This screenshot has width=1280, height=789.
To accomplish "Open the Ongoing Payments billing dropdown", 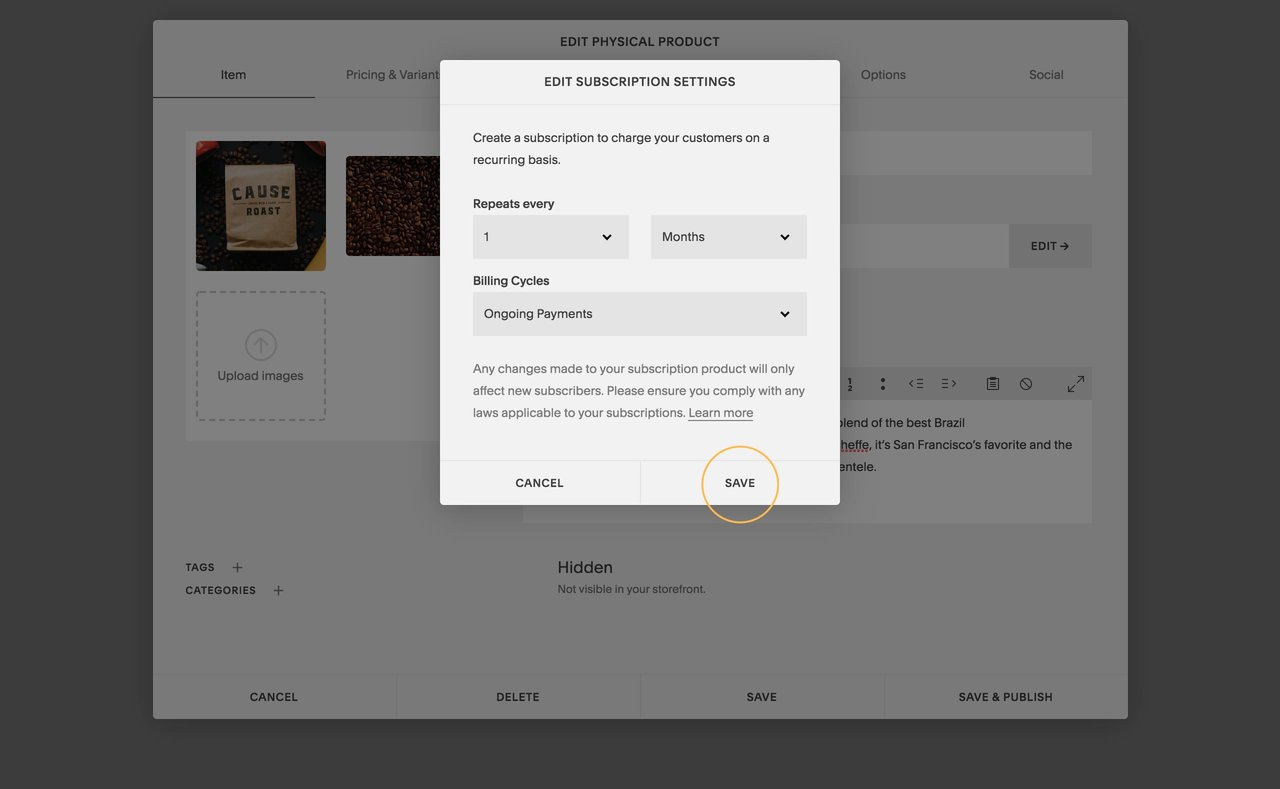I will 639,313.
